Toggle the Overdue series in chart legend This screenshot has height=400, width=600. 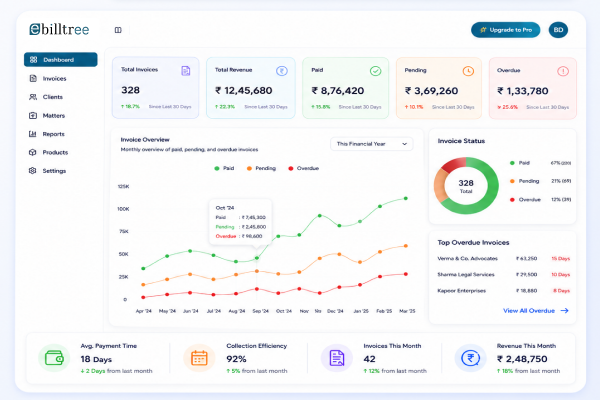coord(303,168)
